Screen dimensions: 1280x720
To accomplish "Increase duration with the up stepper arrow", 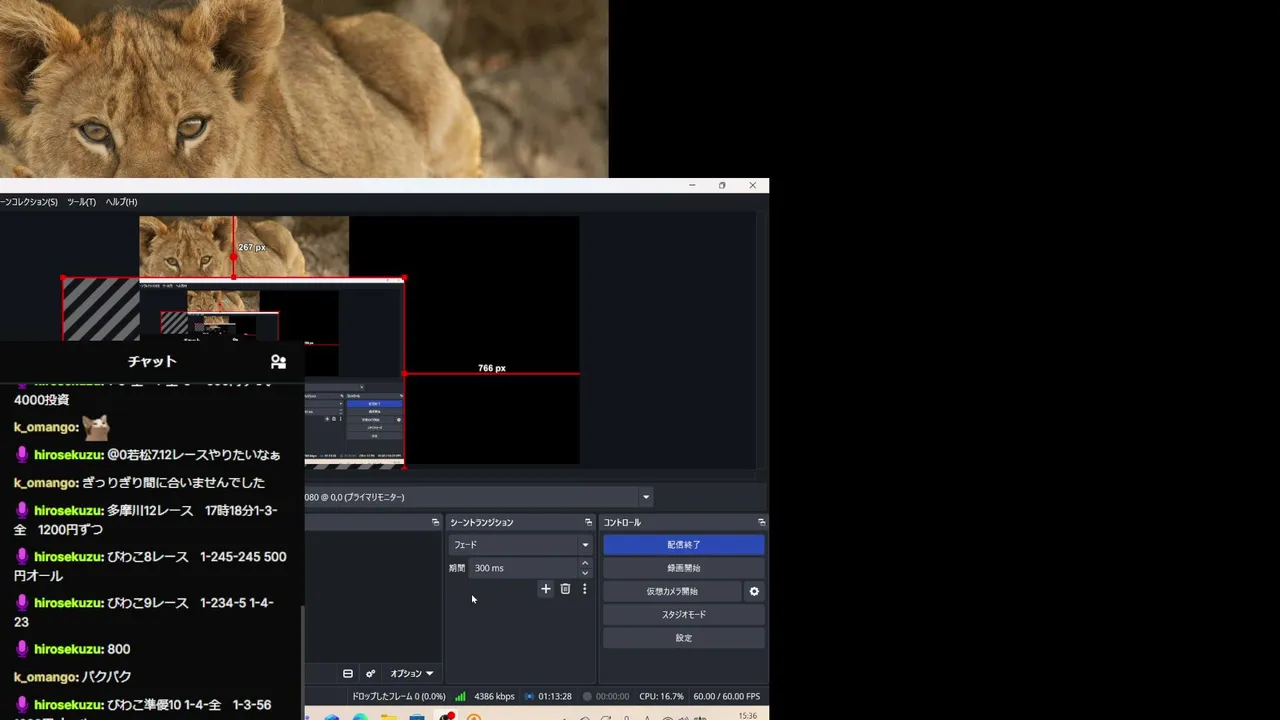I will 585,563.
